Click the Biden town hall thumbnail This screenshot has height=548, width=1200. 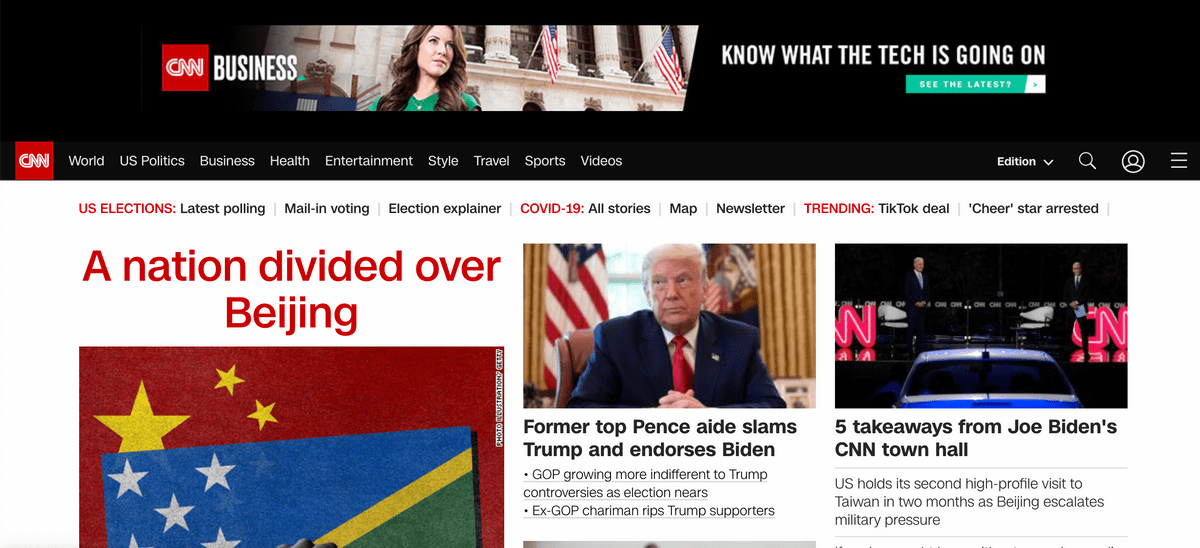[x=981, y=326]
